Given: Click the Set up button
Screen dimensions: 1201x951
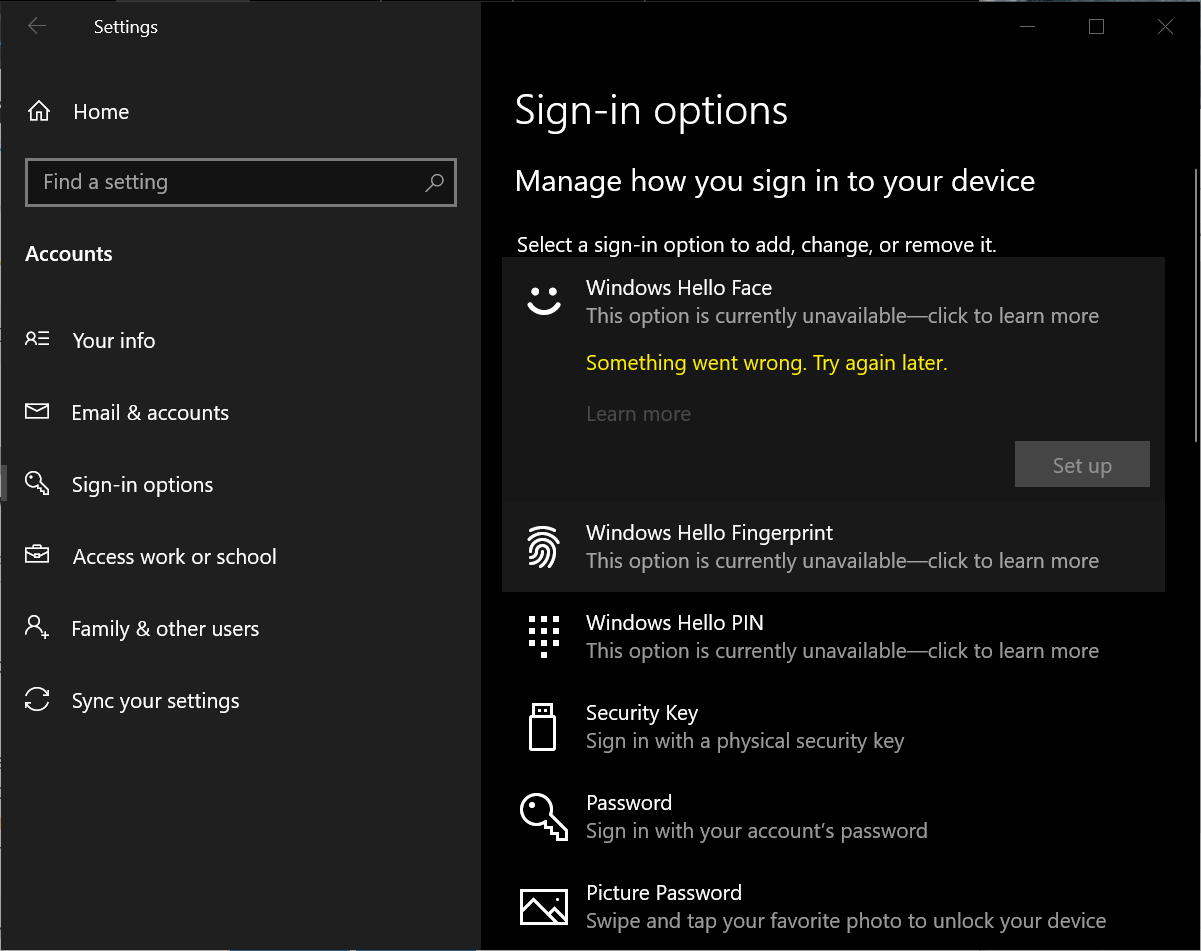Looking at the screenshot, I should [1082, 464].
